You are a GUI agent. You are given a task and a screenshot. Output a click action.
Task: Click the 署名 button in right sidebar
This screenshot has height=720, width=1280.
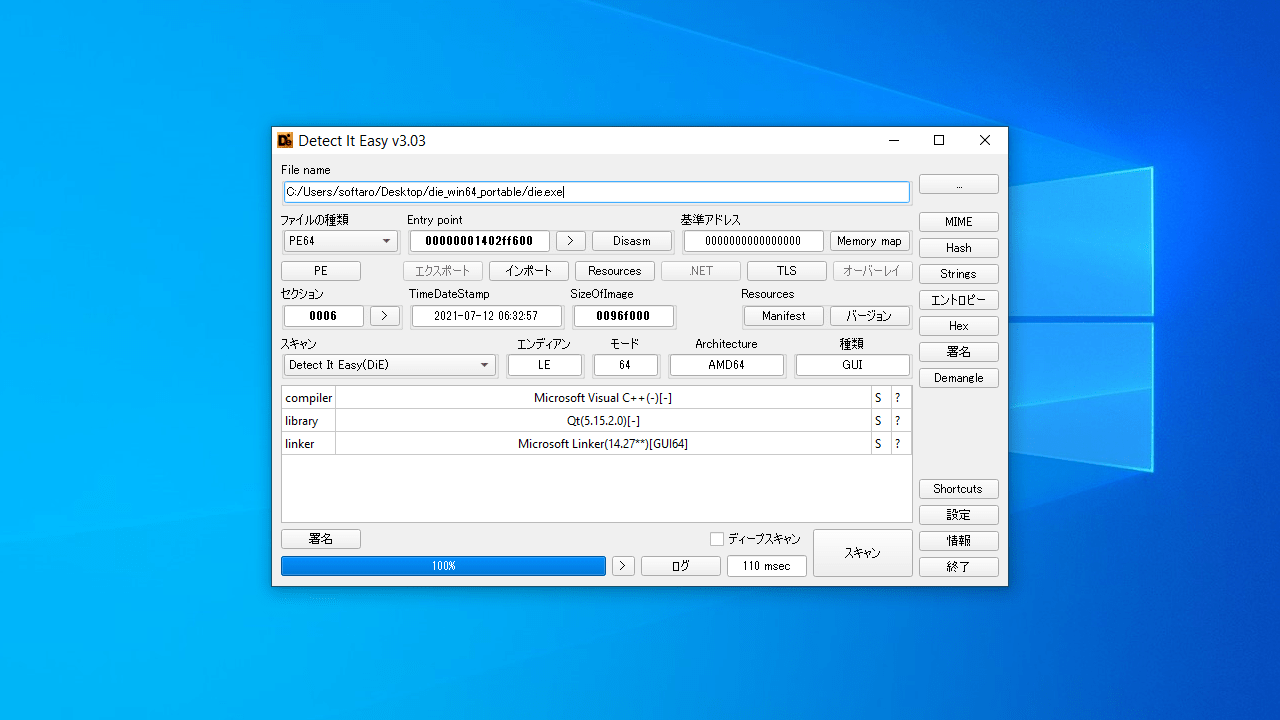coord(958,352)
